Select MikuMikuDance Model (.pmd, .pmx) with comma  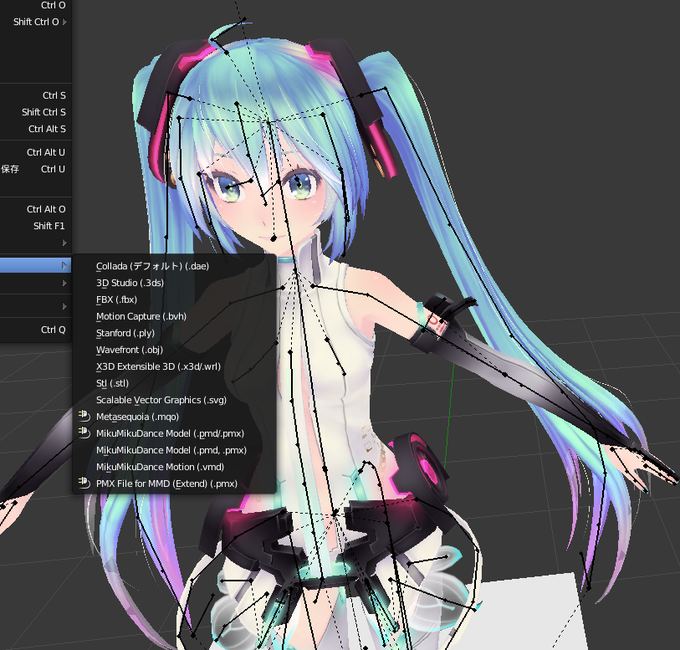point(175,450)
